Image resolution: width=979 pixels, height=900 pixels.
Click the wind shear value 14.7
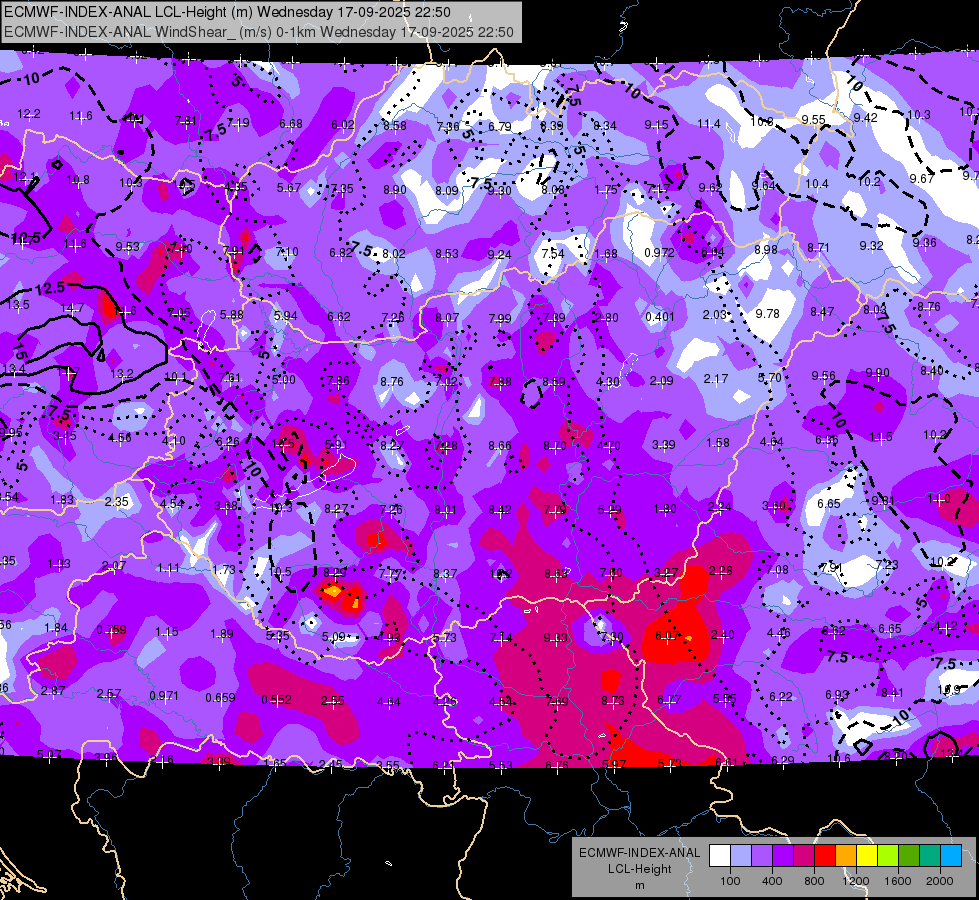click(72, 308)
